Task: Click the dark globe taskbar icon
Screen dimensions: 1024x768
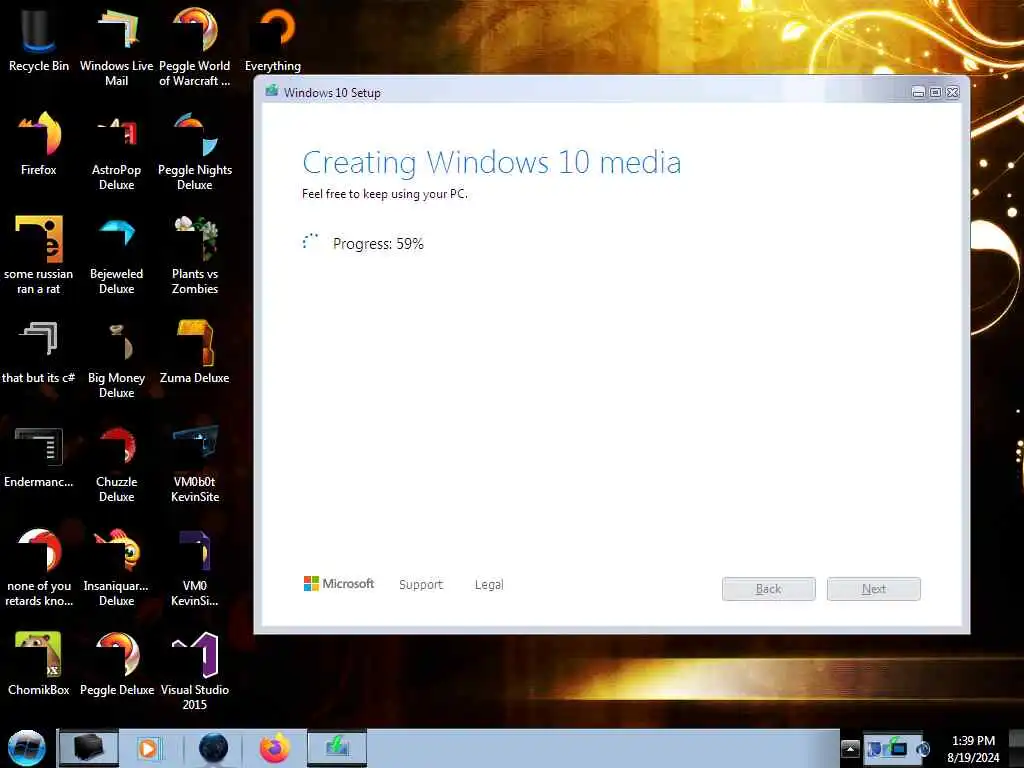Action: (213, 748)
